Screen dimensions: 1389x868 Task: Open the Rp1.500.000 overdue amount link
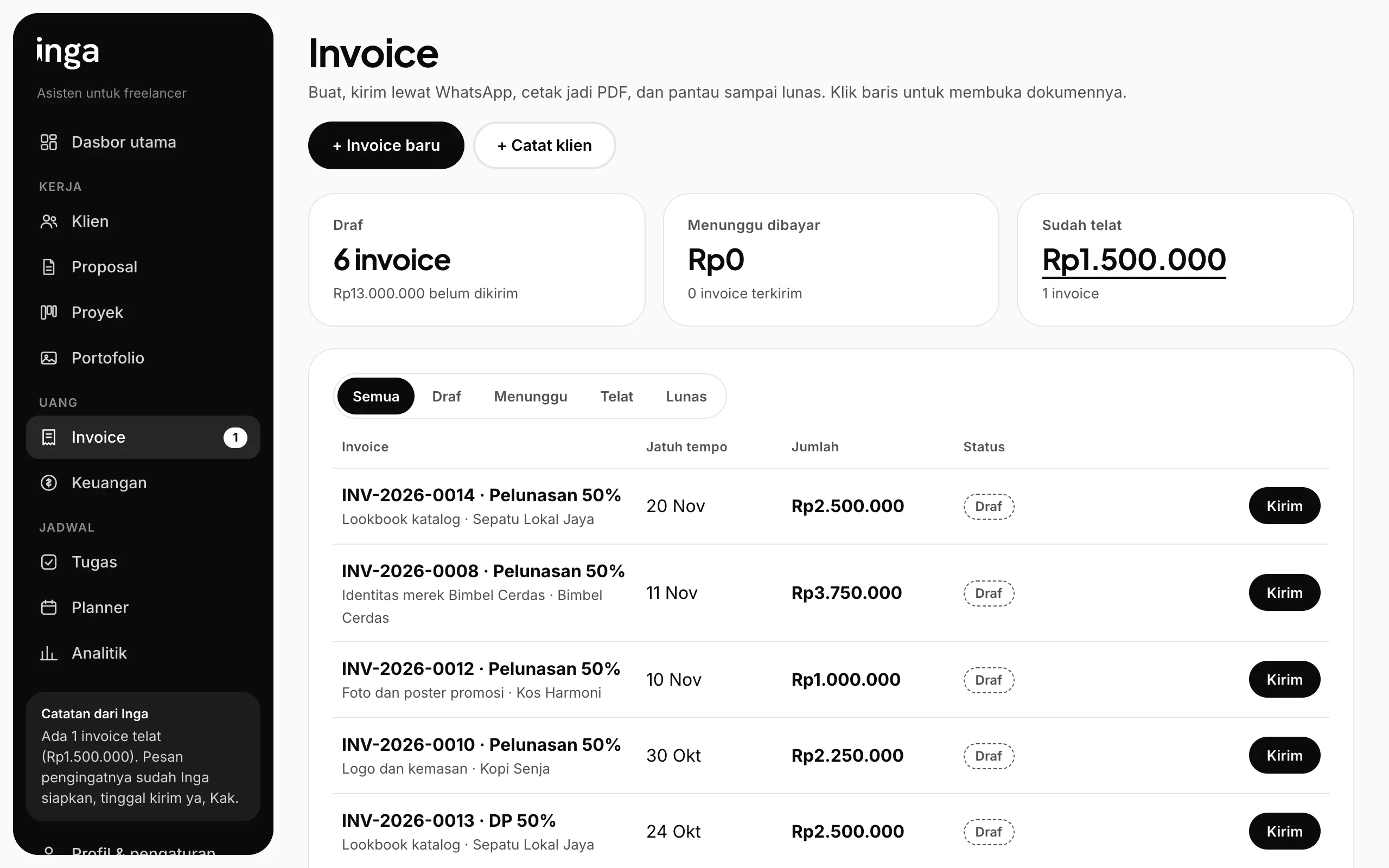click(x=1133, y=260)
